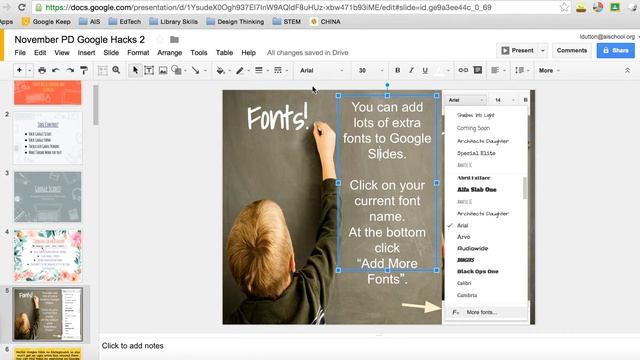Open the text Align dropdown
The width and height of the screenshot is (640, 360).
tap(498, 70)
